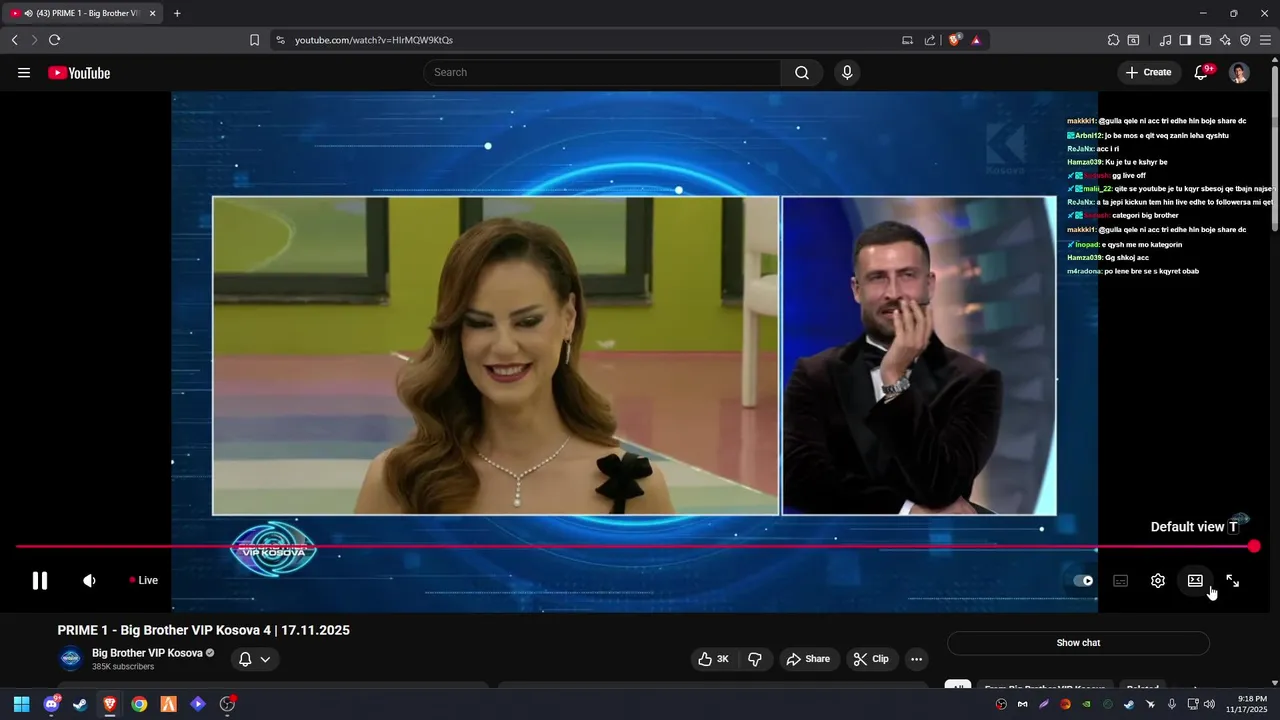This screenshot has height=720, width=1280.
Task: Share the video
Action: [808, 659]
